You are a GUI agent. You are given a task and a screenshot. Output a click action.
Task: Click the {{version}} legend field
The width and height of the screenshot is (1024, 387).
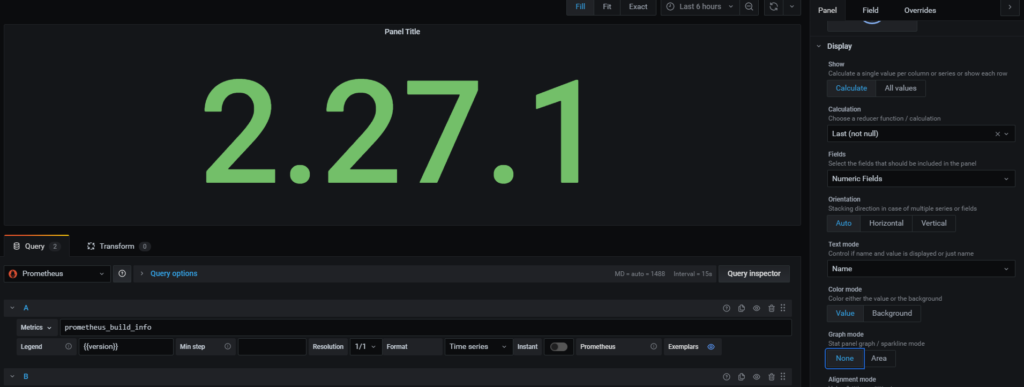[127, 347]
